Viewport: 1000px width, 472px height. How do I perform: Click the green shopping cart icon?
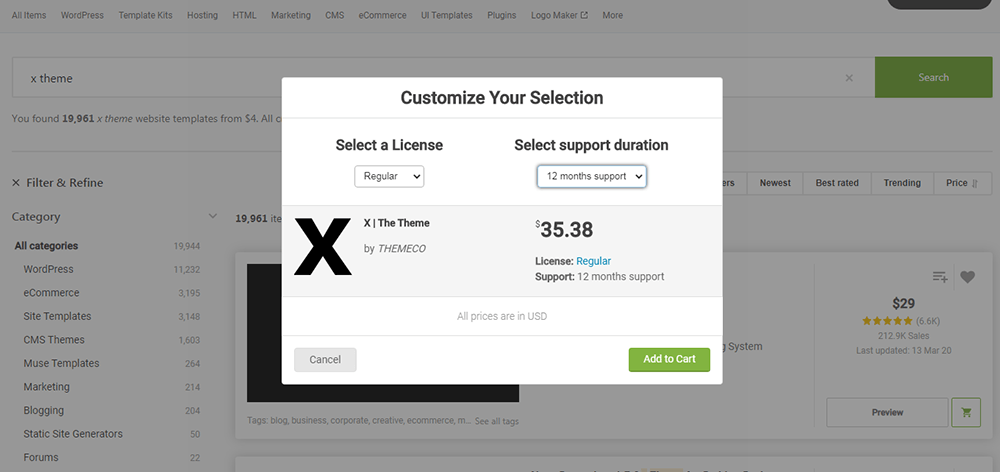(x=966, y=412)
